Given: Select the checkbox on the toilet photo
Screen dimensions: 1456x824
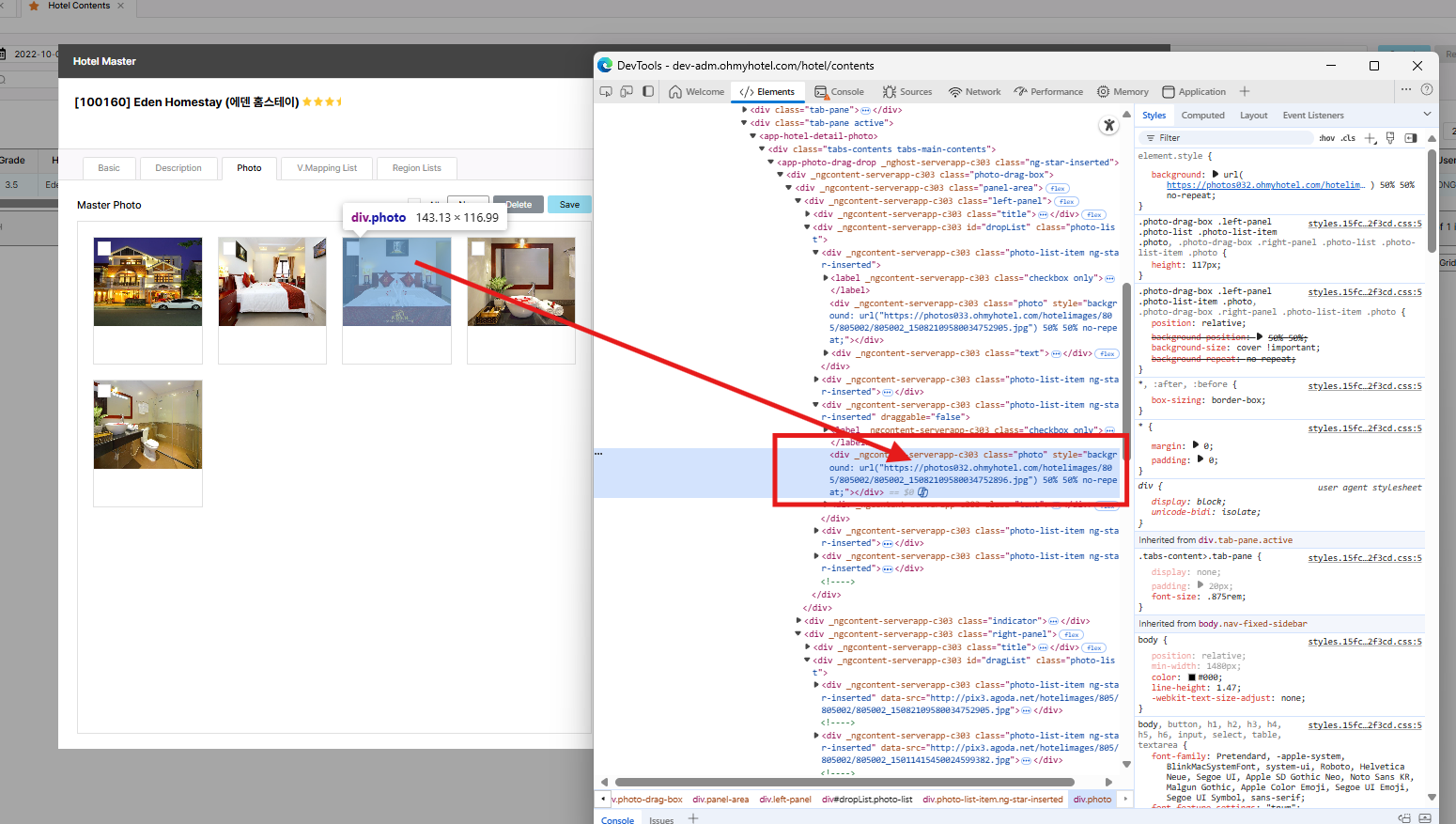Looking at the screenshot, I should tap(104, 391).
